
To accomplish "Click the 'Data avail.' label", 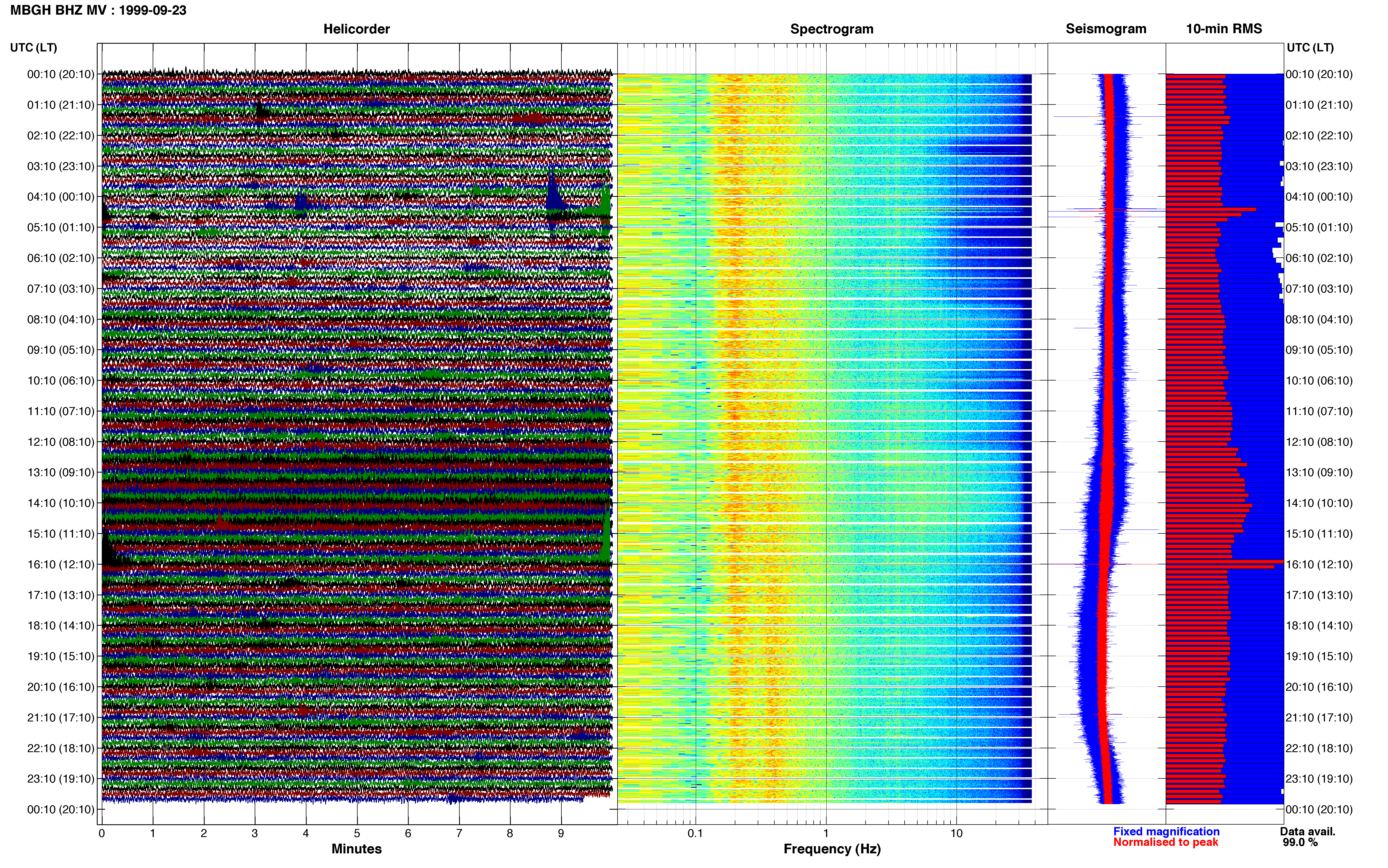I will point(1308,831).
